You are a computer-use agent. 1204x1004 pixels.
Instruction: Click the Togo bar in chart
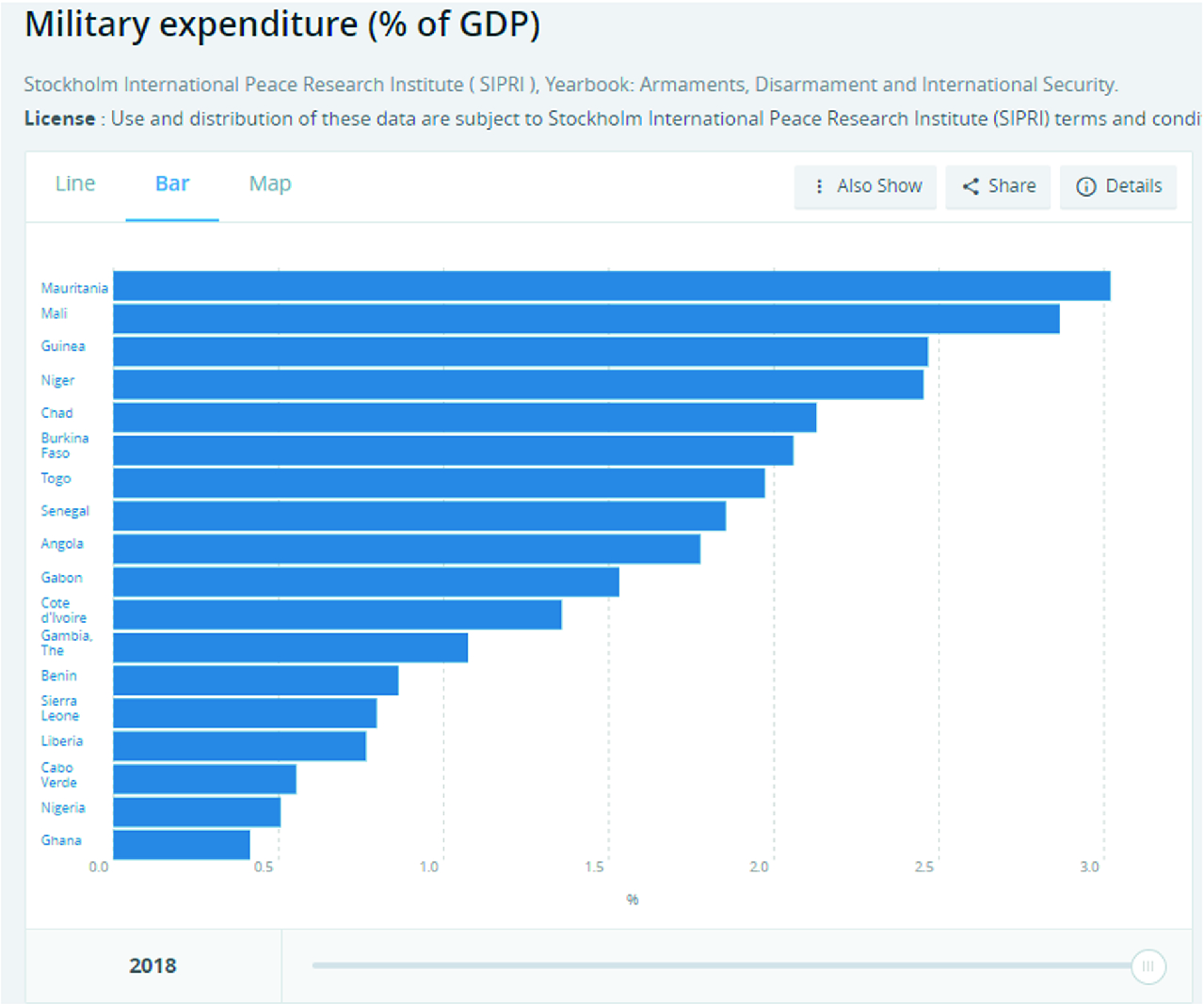tap(439, 483)
